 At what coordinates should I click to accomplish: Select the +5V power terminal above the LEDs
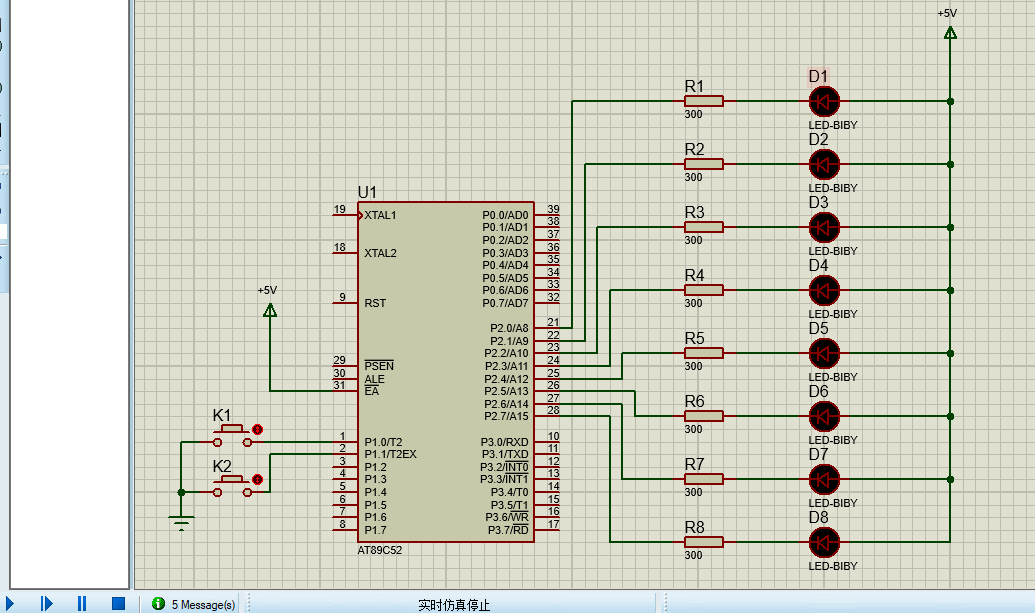tap(949, 32)
